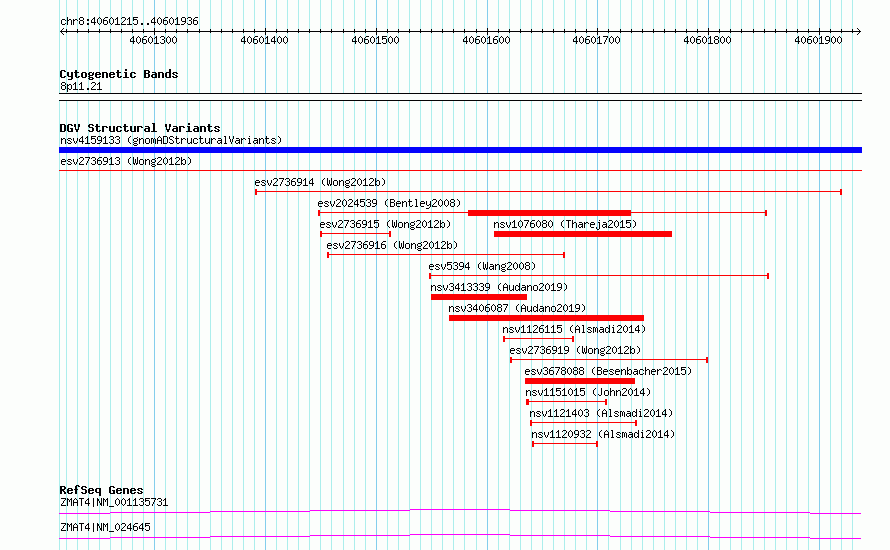Click the red bar under nsv3413339
890x550 pixels.
(479, 297)
